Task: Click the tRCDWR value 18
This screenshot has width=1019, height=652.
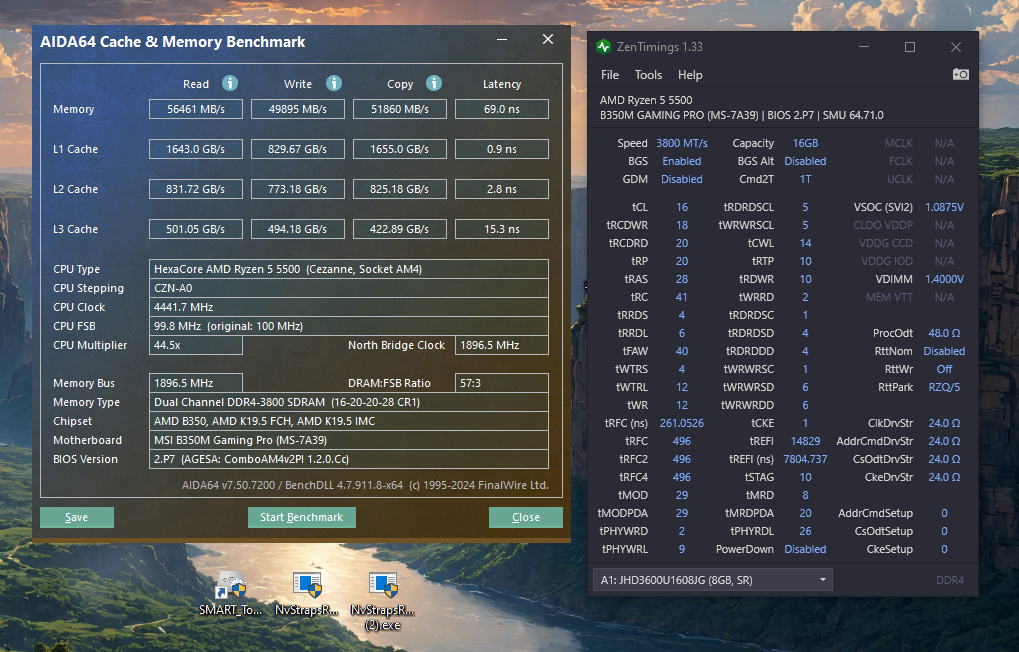Action: [682, 226]
